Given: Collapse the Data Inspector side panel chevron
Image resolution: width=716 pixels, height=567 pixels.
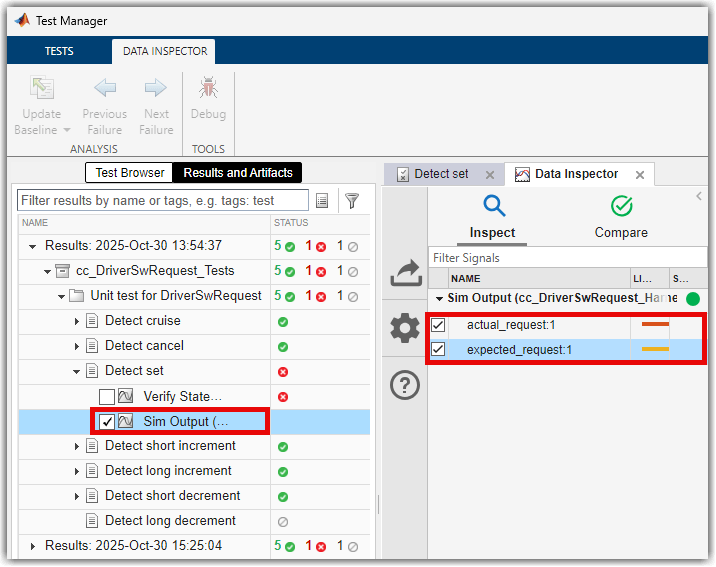Looking at the screenshot, I should (x=699, y=196).
